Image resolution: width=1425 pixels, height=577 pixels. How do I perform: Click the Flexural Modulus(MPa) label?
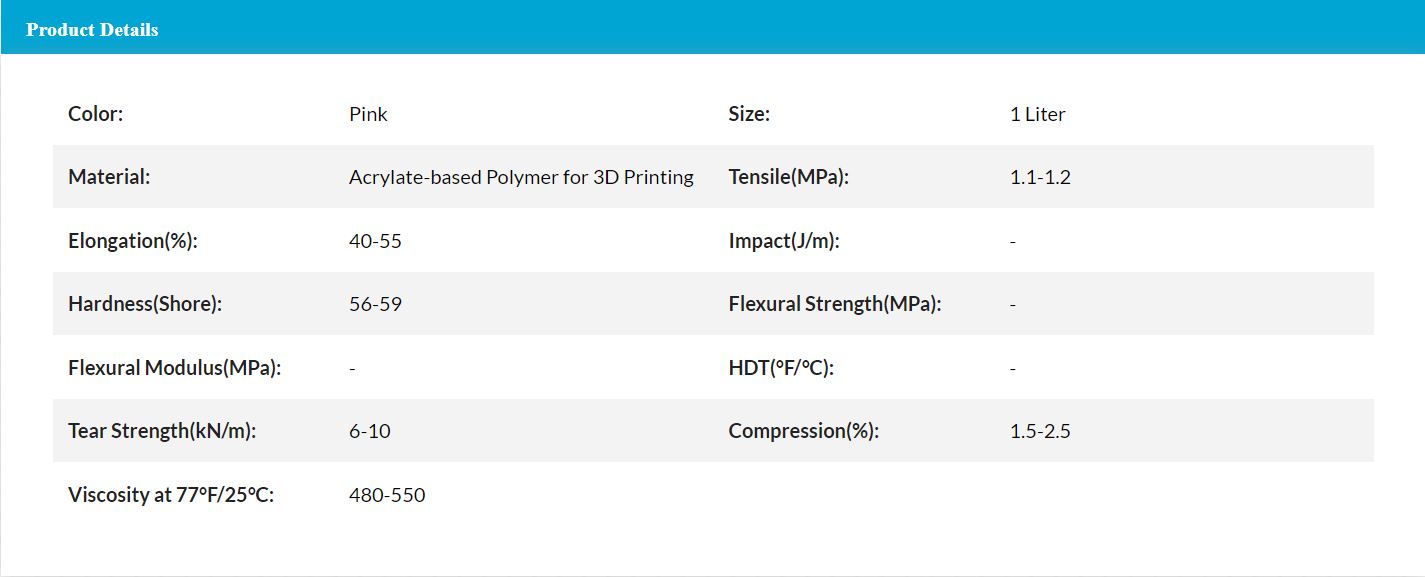pos(174,368)
